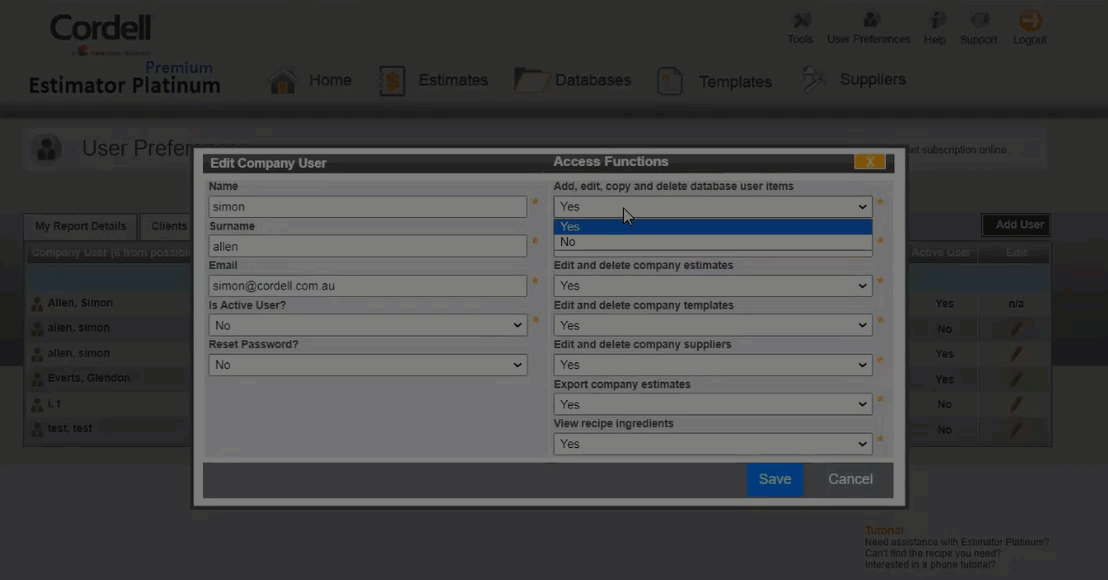Click edit pencil in last table row
This screenshot has height=580, width=1108.
coord(1016,430)
